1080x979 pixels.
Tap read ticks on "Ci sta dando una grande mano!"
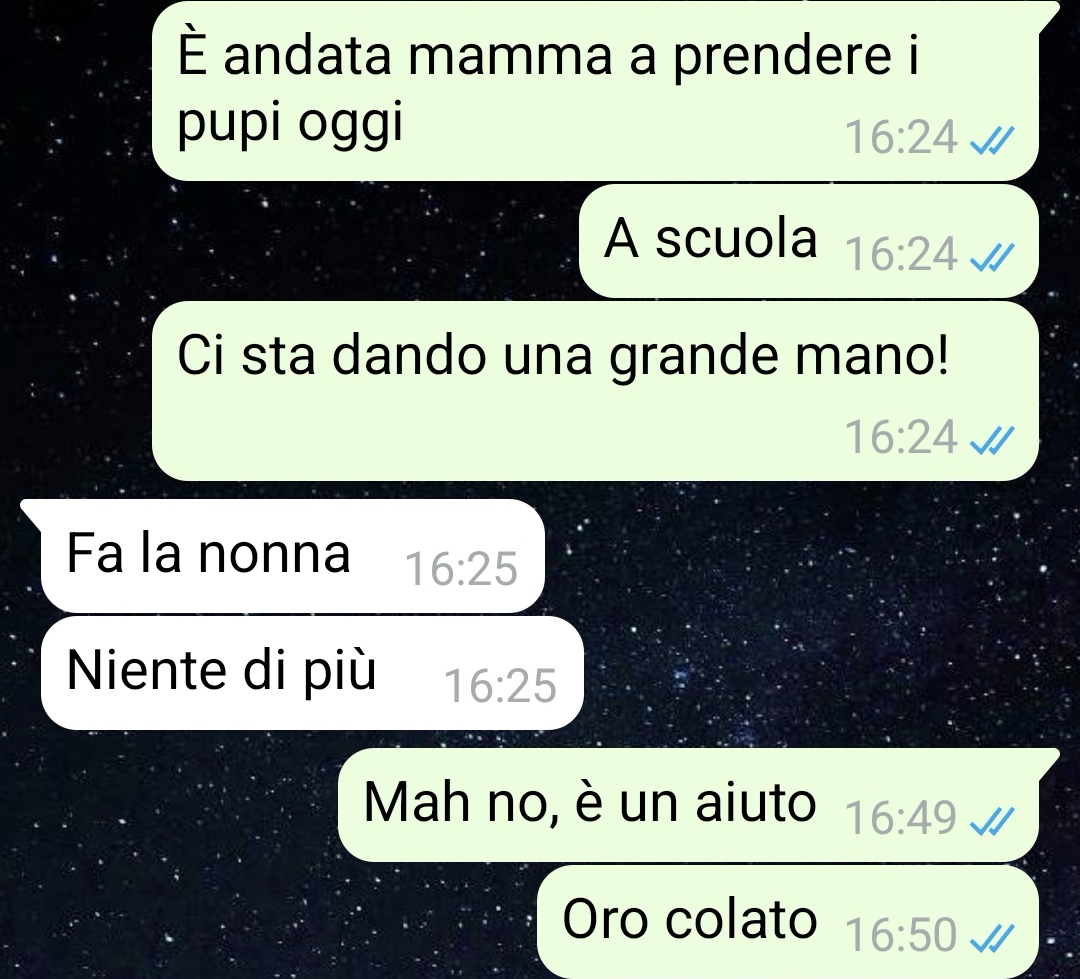[x=991, y=440]
